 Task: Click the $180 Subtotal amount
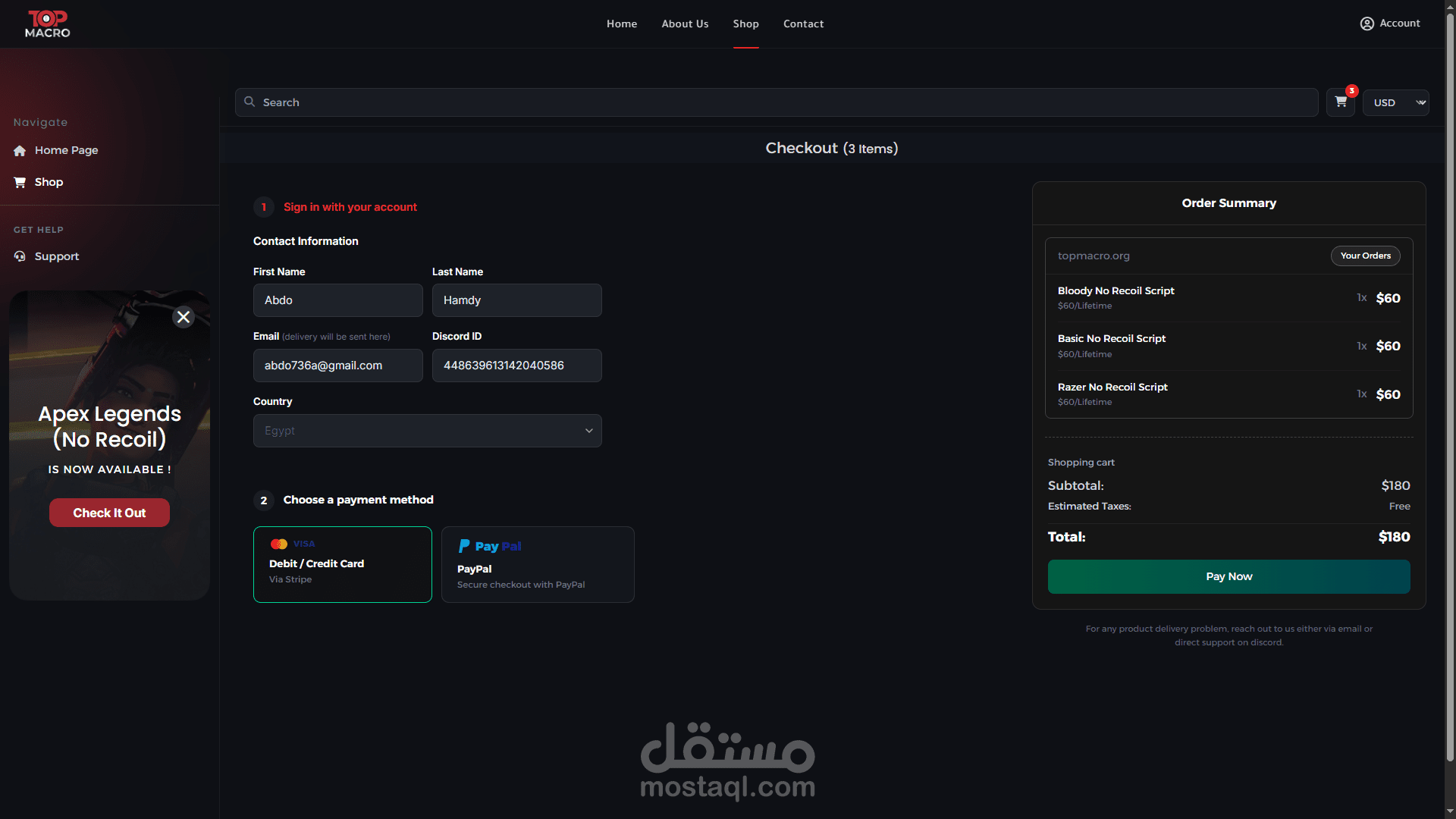[x=1395, y=485]
